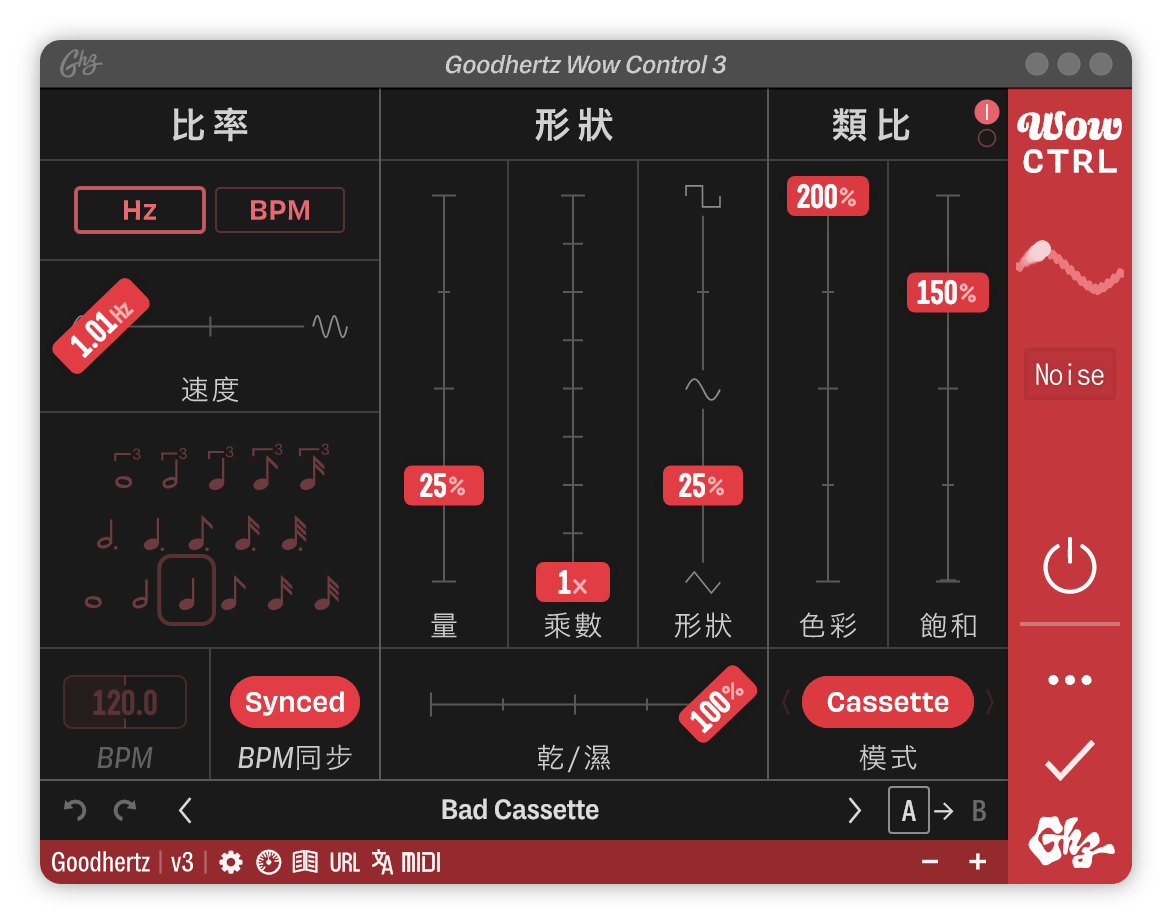
Task: Open the three-dots more options menu
Action: (1069, 680)
